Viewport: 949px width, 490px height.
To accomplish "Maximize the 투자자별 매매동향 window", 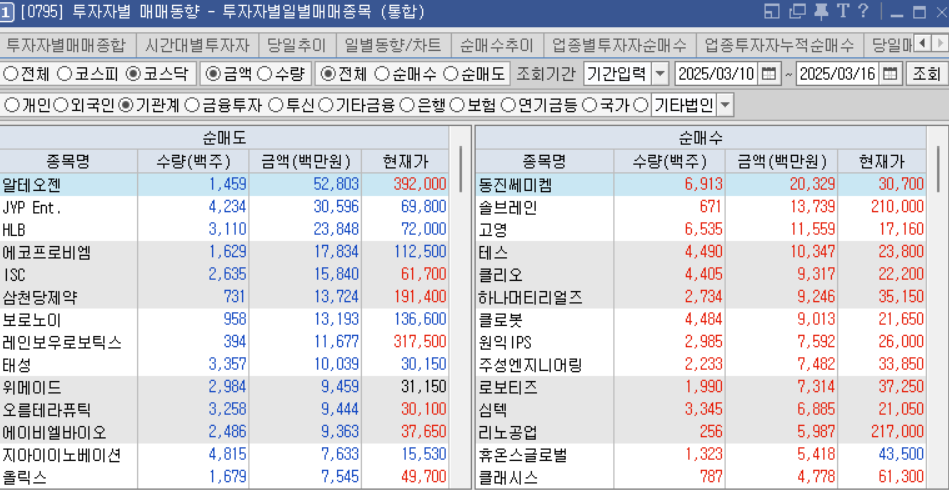I will pos(919,12).
